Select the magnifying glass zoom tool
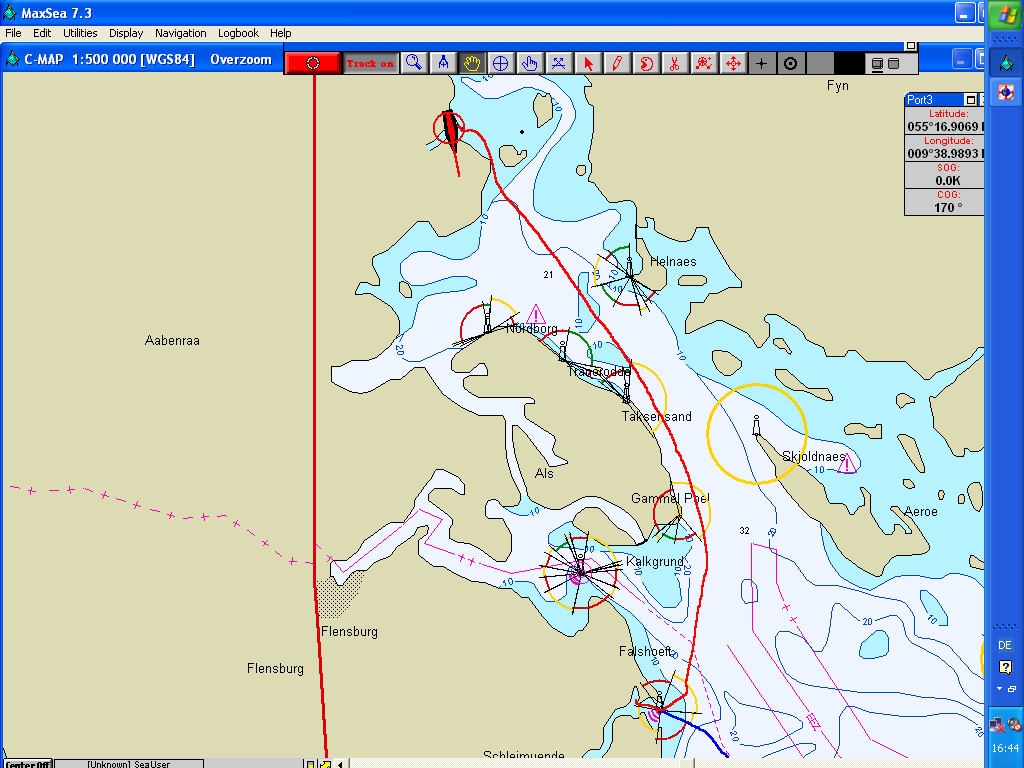 point(414,63)
